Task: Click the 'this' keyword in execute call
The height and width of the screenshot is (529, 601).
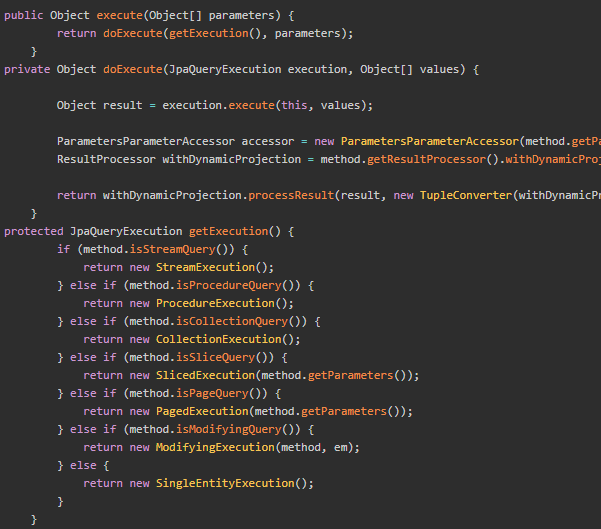Action: point(294,105)
